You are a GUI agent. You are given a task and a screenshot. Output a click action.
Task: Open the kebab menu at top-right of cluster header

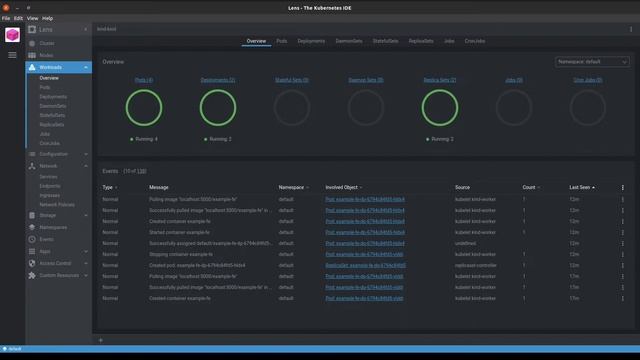pos(631,29)
